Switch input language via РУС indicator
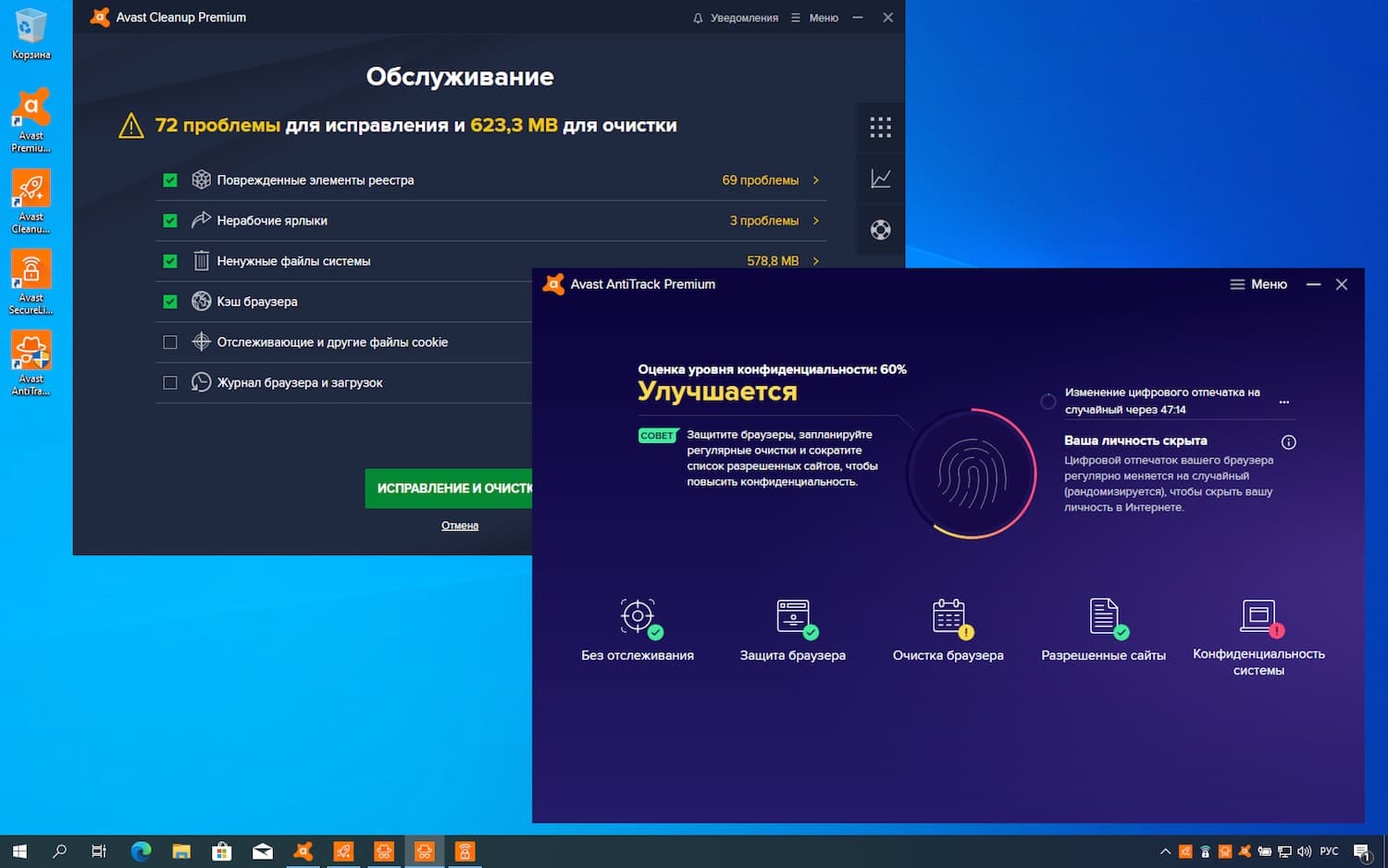Image resolution: width=1388 pixels, height=868 pixels. point(1330,851)
